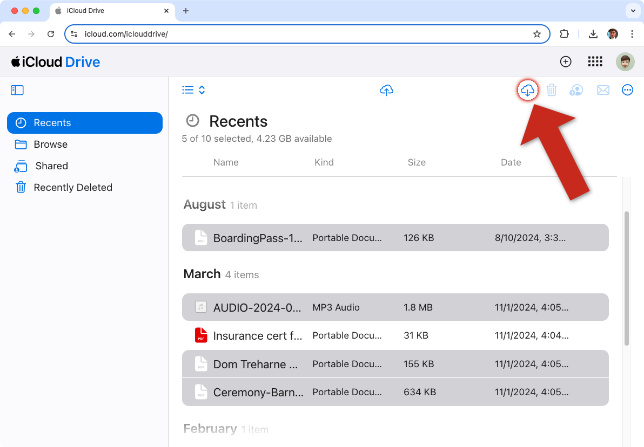The image size is (644, 447).
Task: Open the view sort chevron dropdown
Action: 202,90
